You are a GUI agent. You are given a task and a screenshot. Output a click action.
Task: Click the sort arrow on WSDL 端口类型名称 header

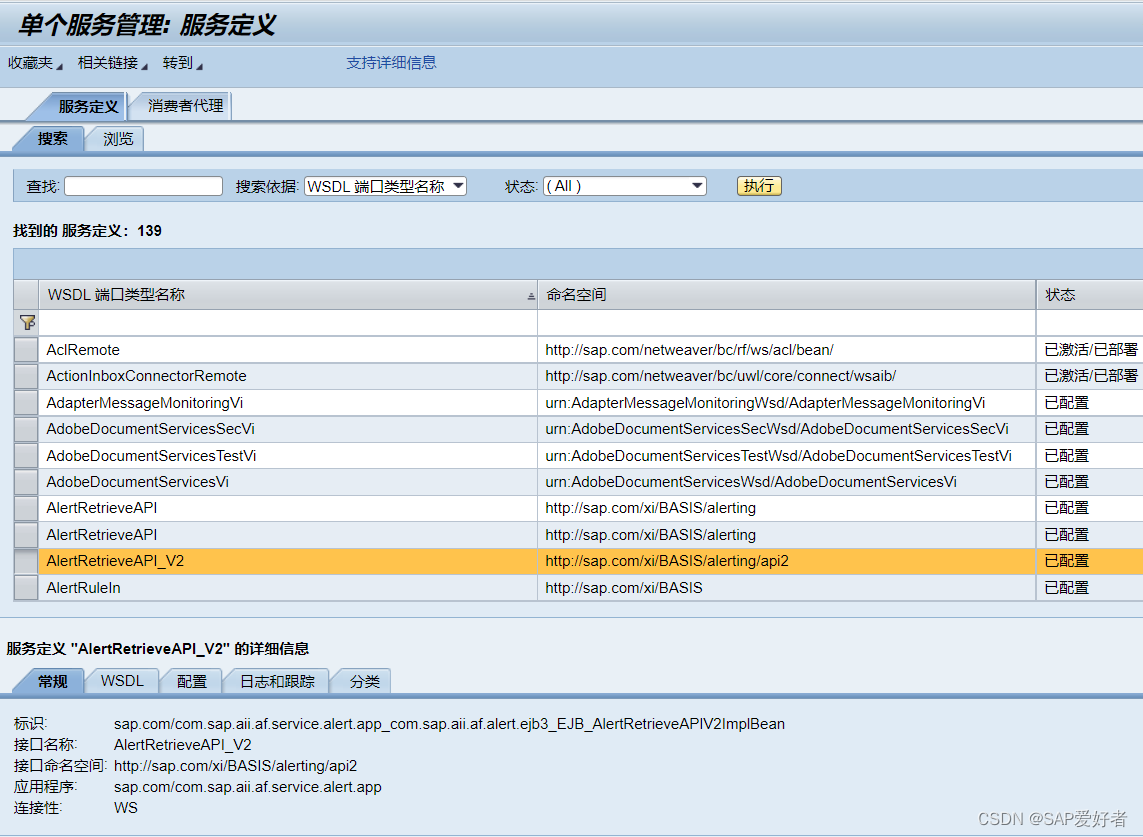pos(530,294)
